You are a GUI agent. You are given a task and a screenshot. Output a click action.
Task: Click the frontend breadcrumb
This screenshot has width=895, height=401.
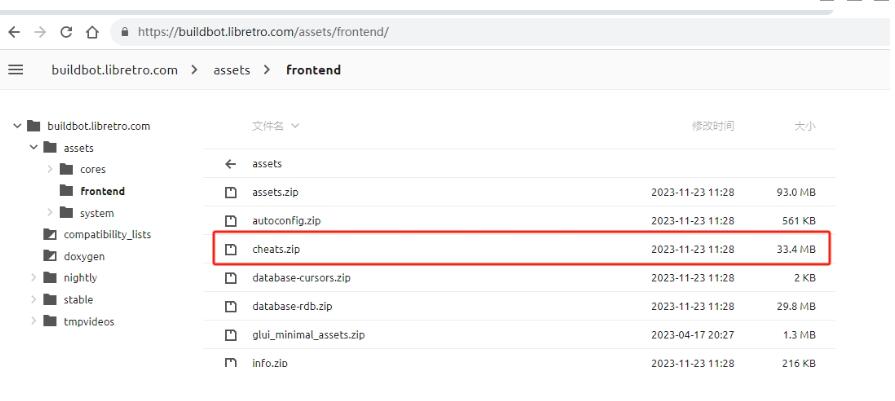pos(313,70)
